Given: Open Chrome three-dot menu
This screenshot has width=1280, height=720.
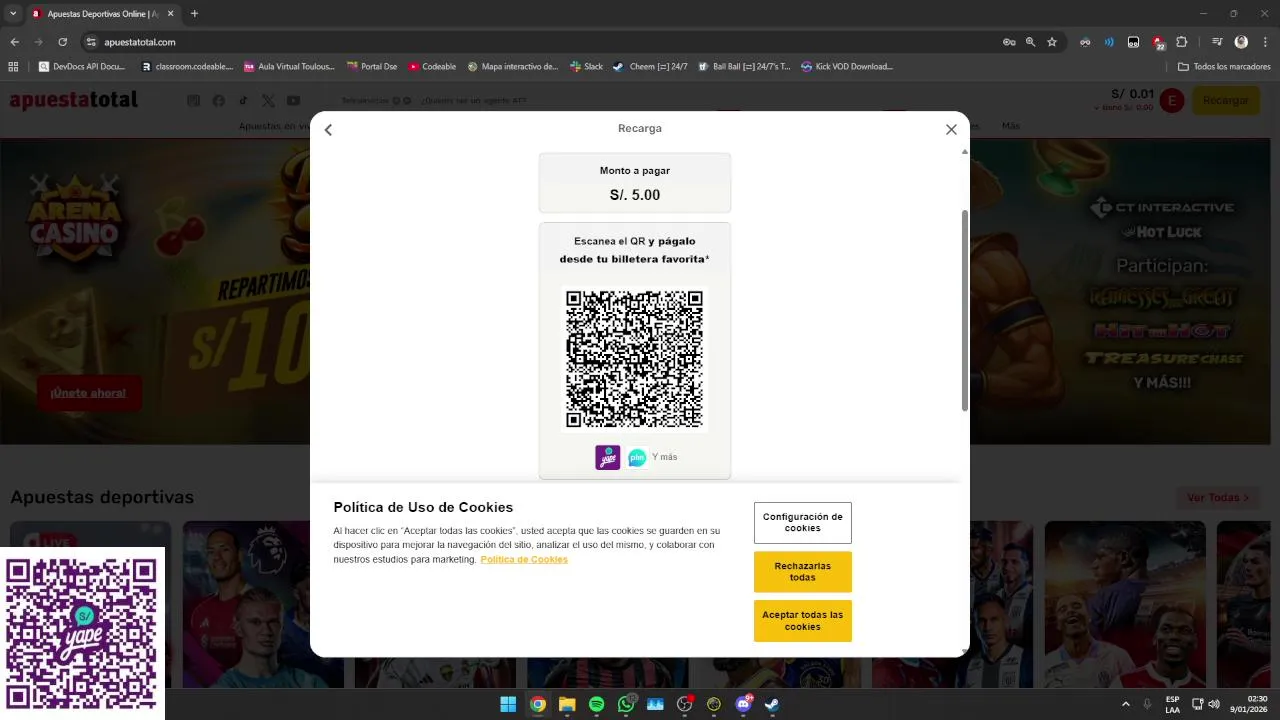Looking at the screenshot, I should [x=1266, y=42].
